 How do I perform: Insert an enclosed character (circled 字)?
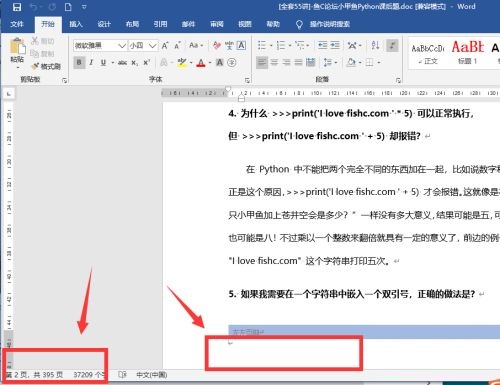click(232, 62)
